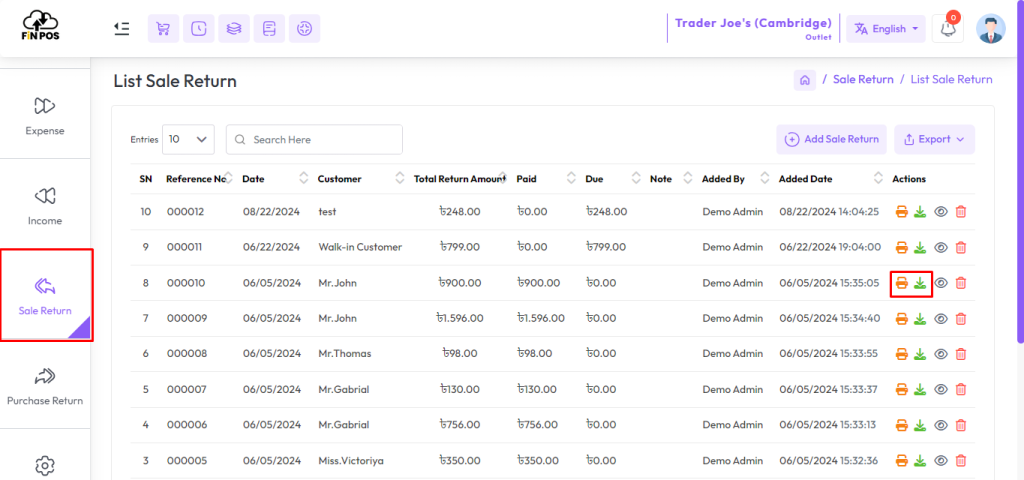Open Purchase Return in the sidebar
This screenshot has height=480, width=1024.
pyautogui.click(x=45, y=387)
